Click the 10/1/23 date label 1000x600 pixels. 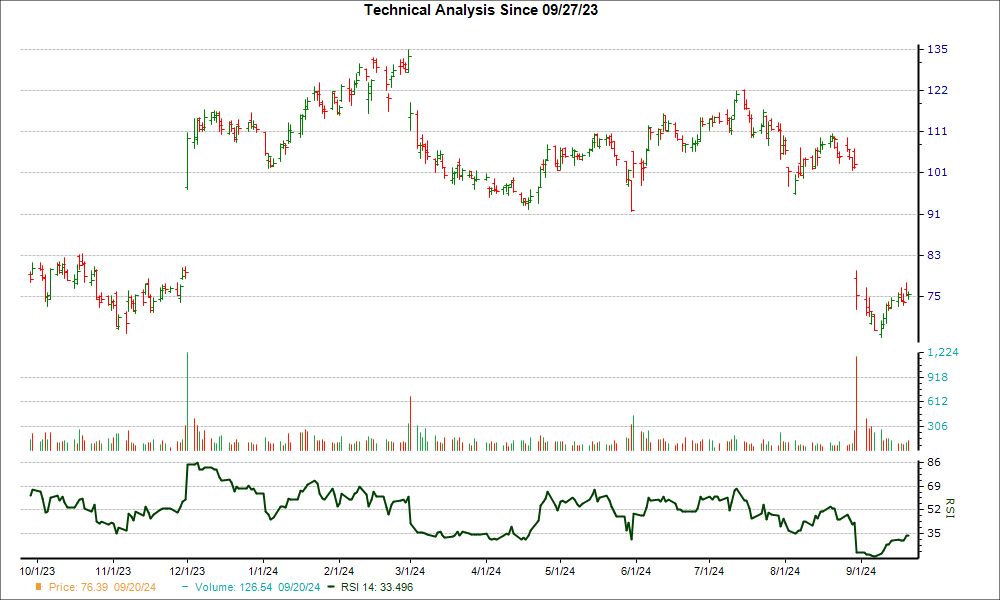coord(38,571)
